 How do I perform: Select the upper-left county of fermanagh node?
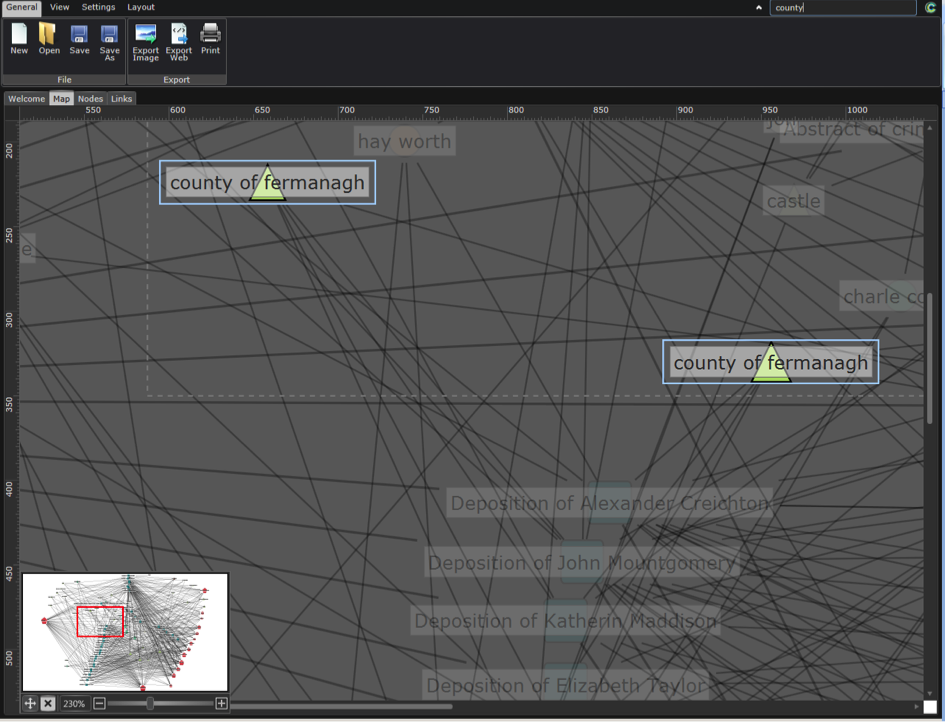(x=267, y=183)
